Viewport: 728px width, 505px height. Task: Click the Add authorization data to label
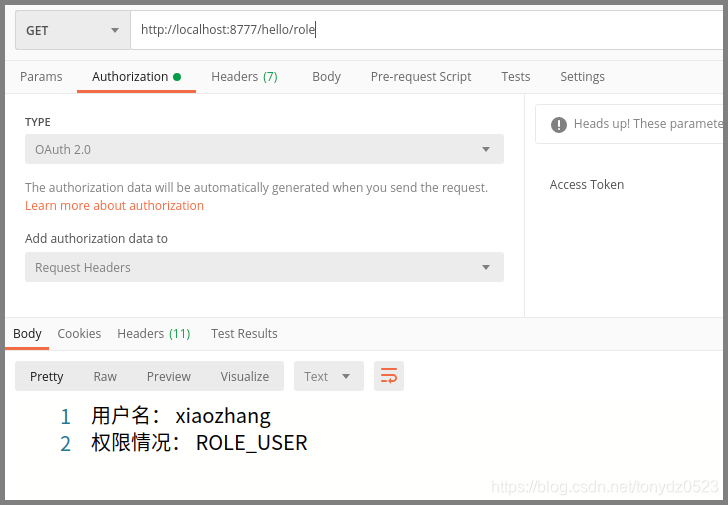click(x=96, y=239)
